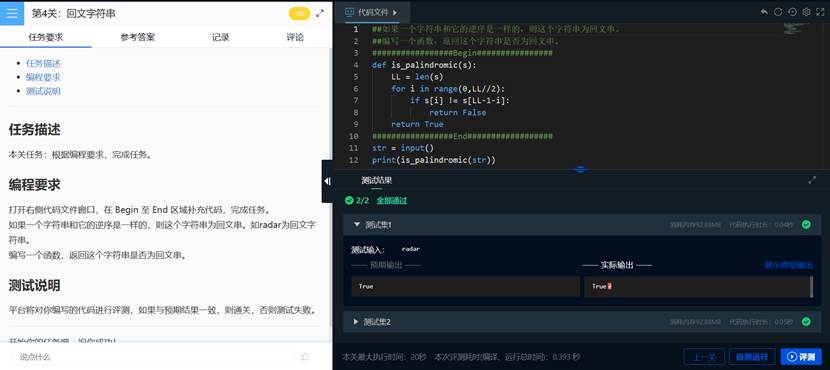
Task: Open the hamburger menu in the header
Action: point(12,13)
